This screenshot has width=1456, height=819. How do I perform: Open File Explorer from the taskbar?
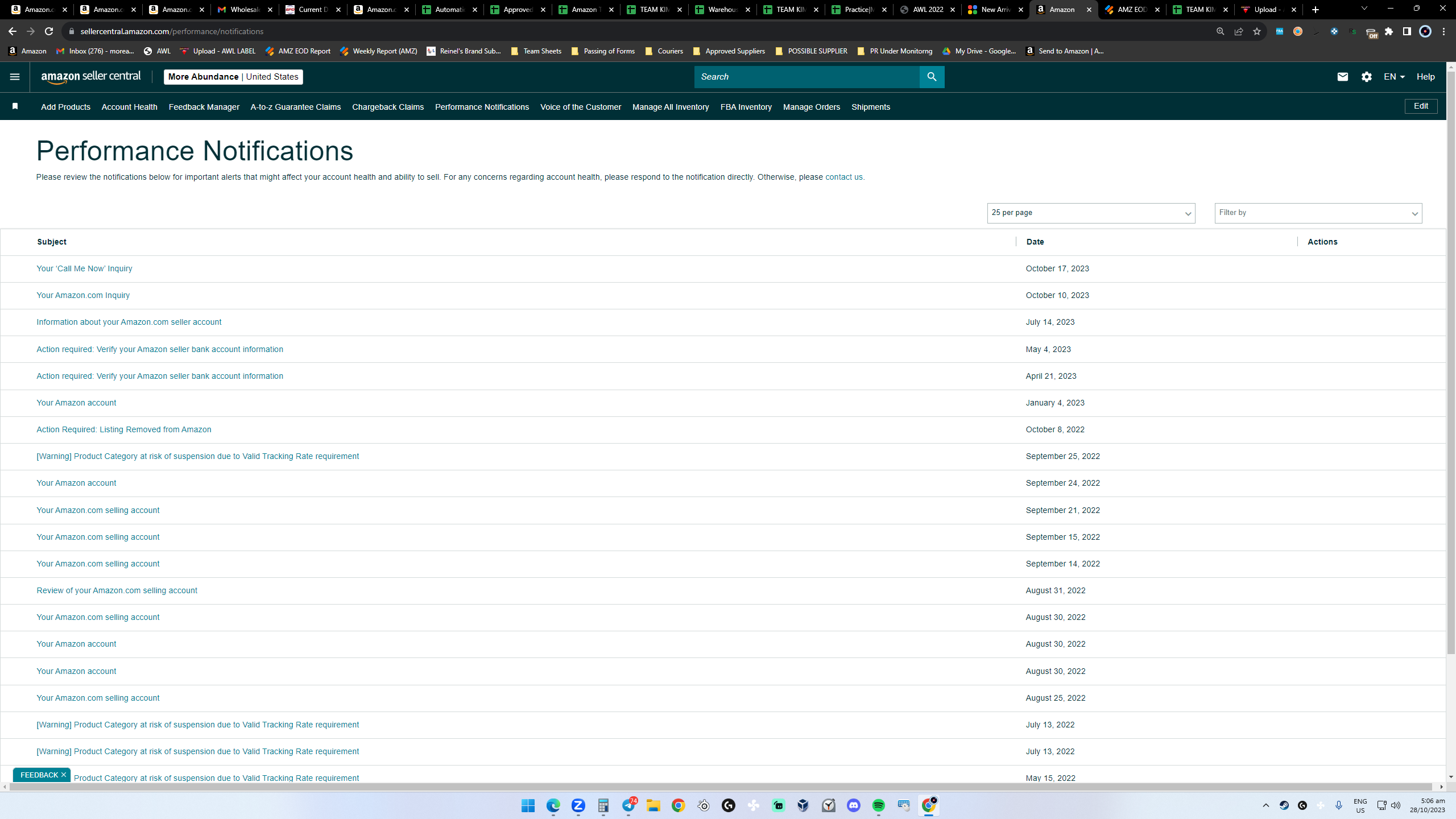click(x=653, y=805)
